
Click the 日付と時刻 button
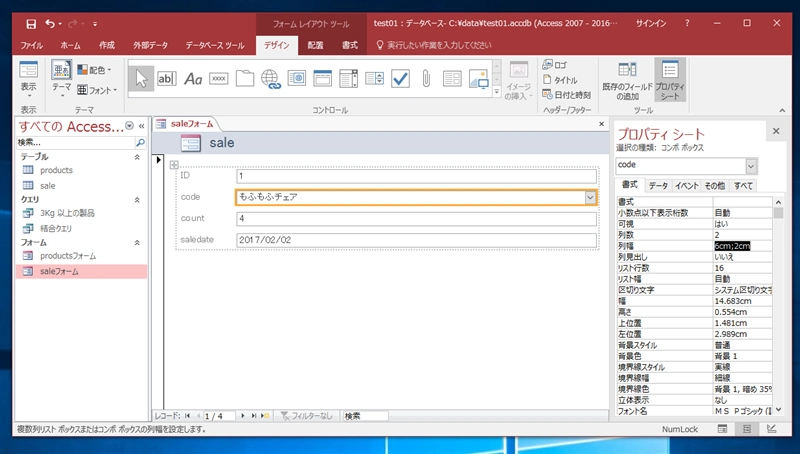[566, 95]
